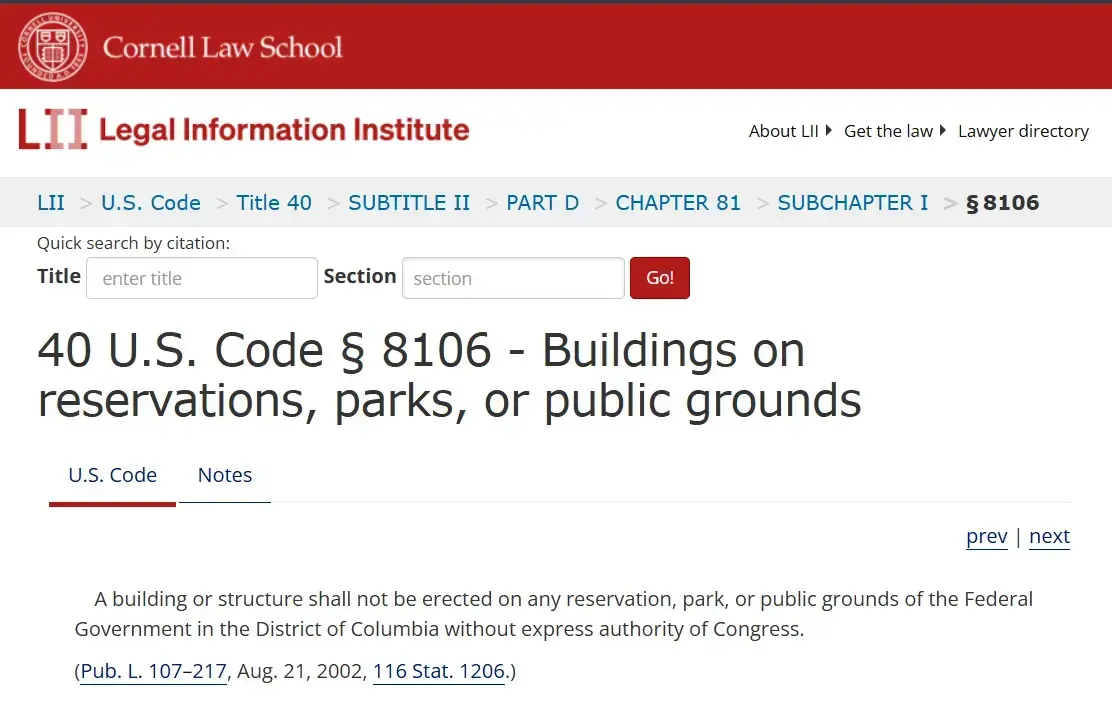Go to LII breadcrumb link
Image resolution: width=1112 pixels, height=703 pixels.
[51, 203]
